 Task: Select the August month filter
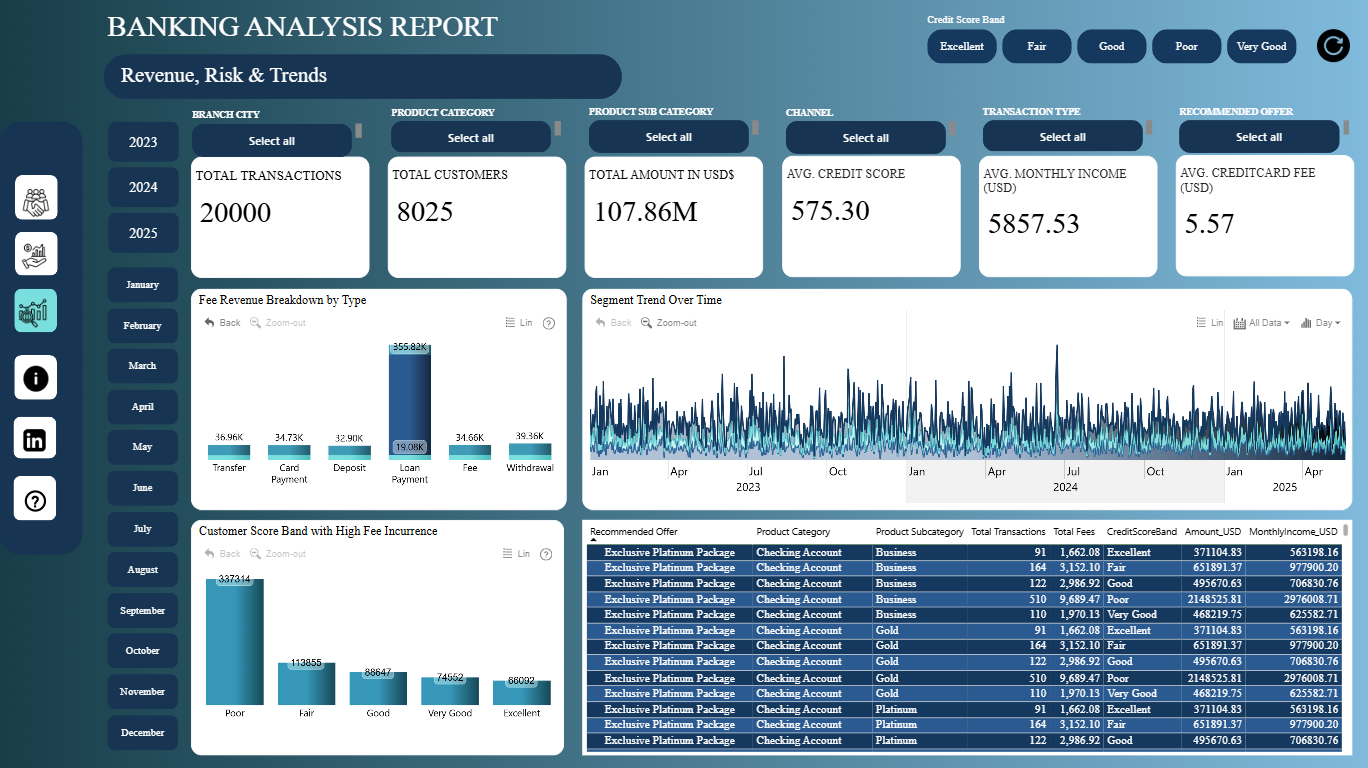pyautogui.click(x=143, y=570)
